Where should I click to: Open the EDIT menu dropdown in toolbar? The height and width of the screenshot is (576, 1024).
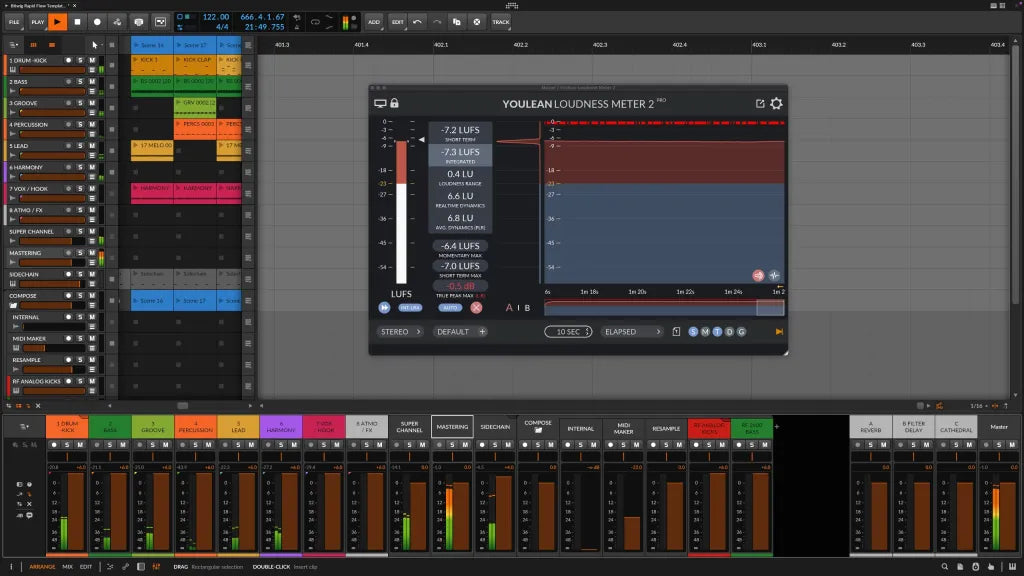(x=398, y=22)
